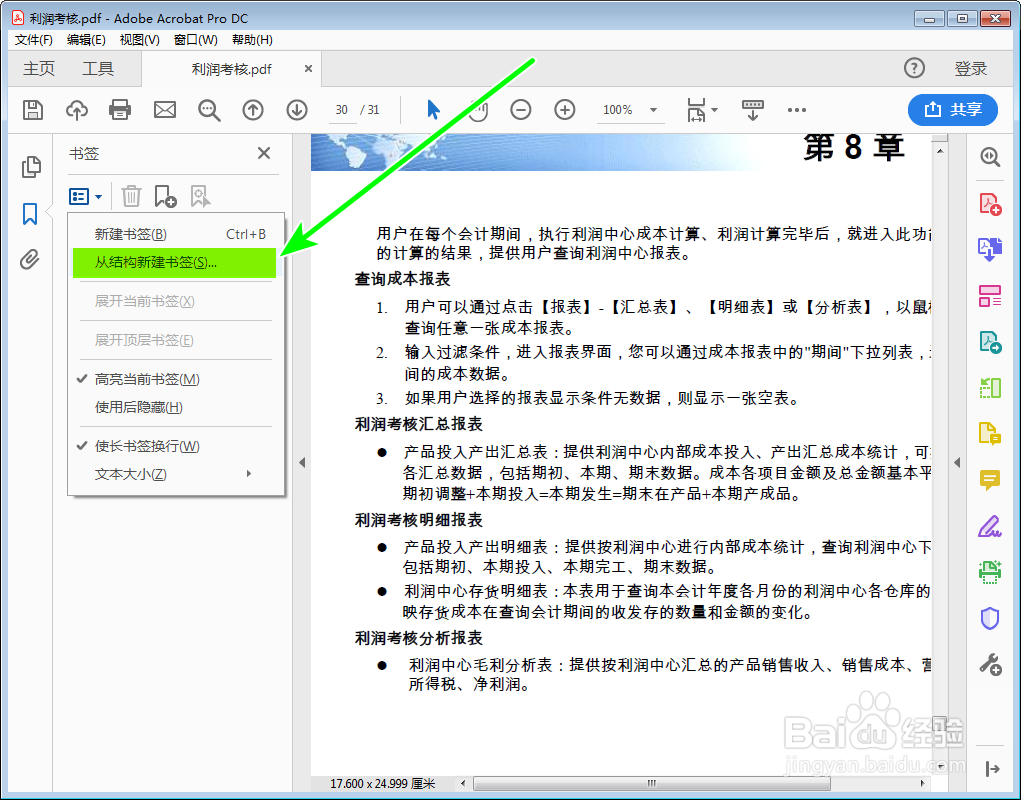
Task: Find current bookmark icon
Action: (200, 196)
